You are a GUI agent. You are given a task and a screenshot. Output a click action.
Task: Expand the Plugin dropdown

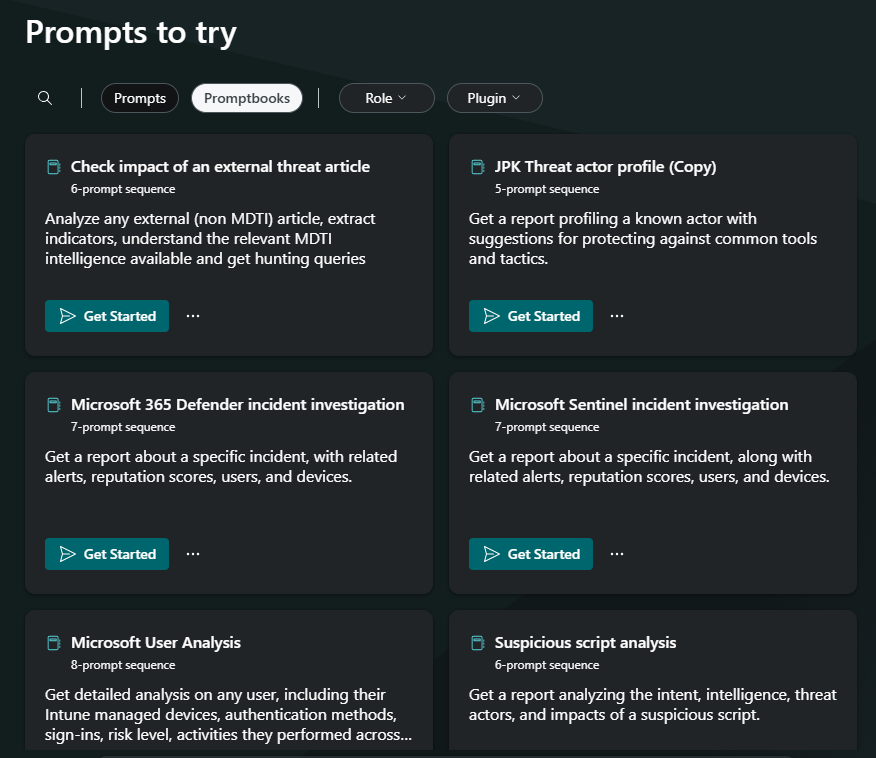click(494, 98)
